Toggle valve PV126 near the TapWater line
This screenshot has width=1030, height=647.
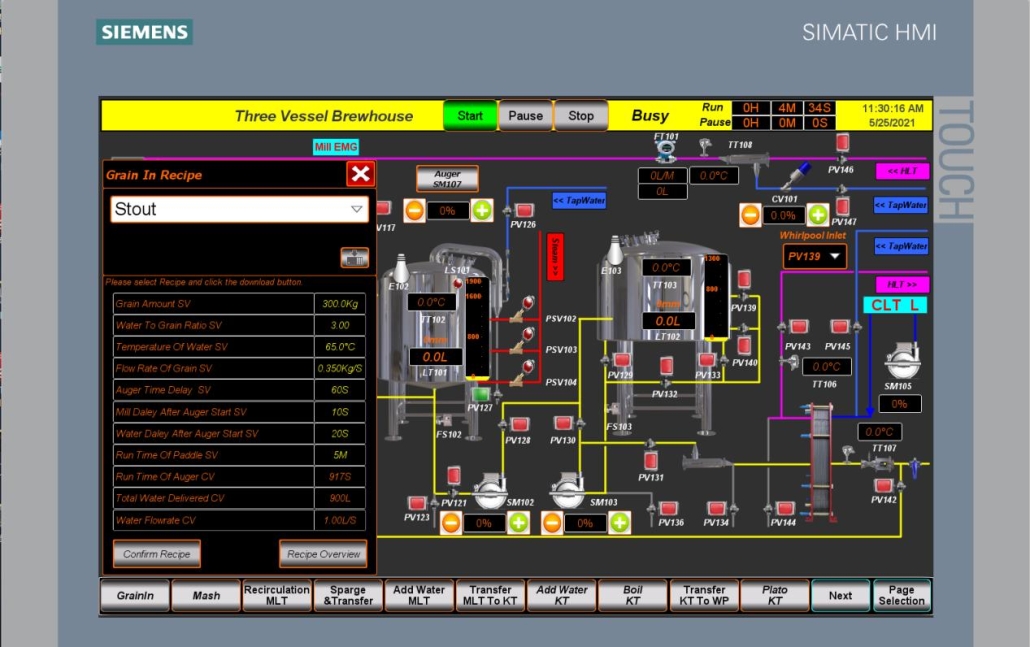tap(524, 210)
